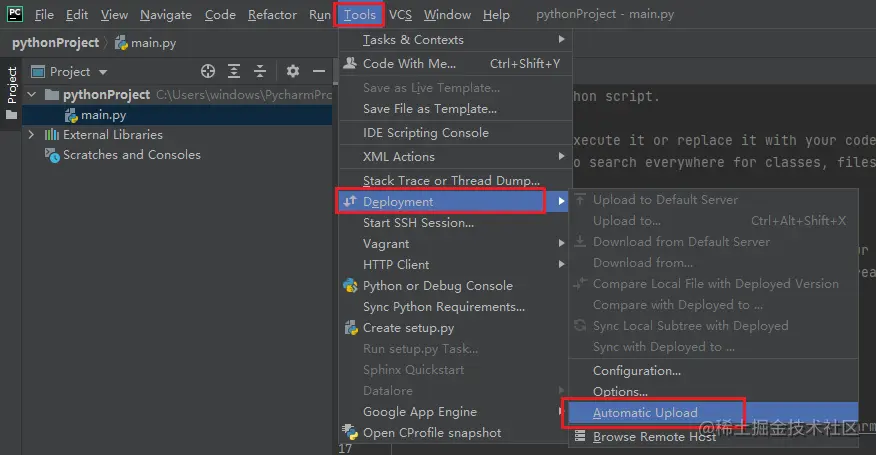The height and width of the screenshot is (455, 876).
Task: Click the Browse Remote Host icon
Action: tap(580, 436)
